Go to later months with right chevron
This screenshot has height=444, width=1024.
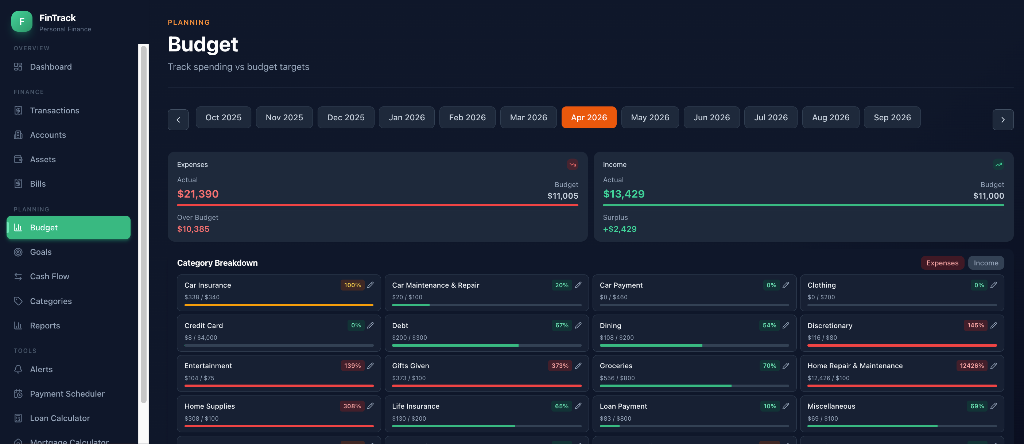pyautogui.click(x=1003, y=119)
